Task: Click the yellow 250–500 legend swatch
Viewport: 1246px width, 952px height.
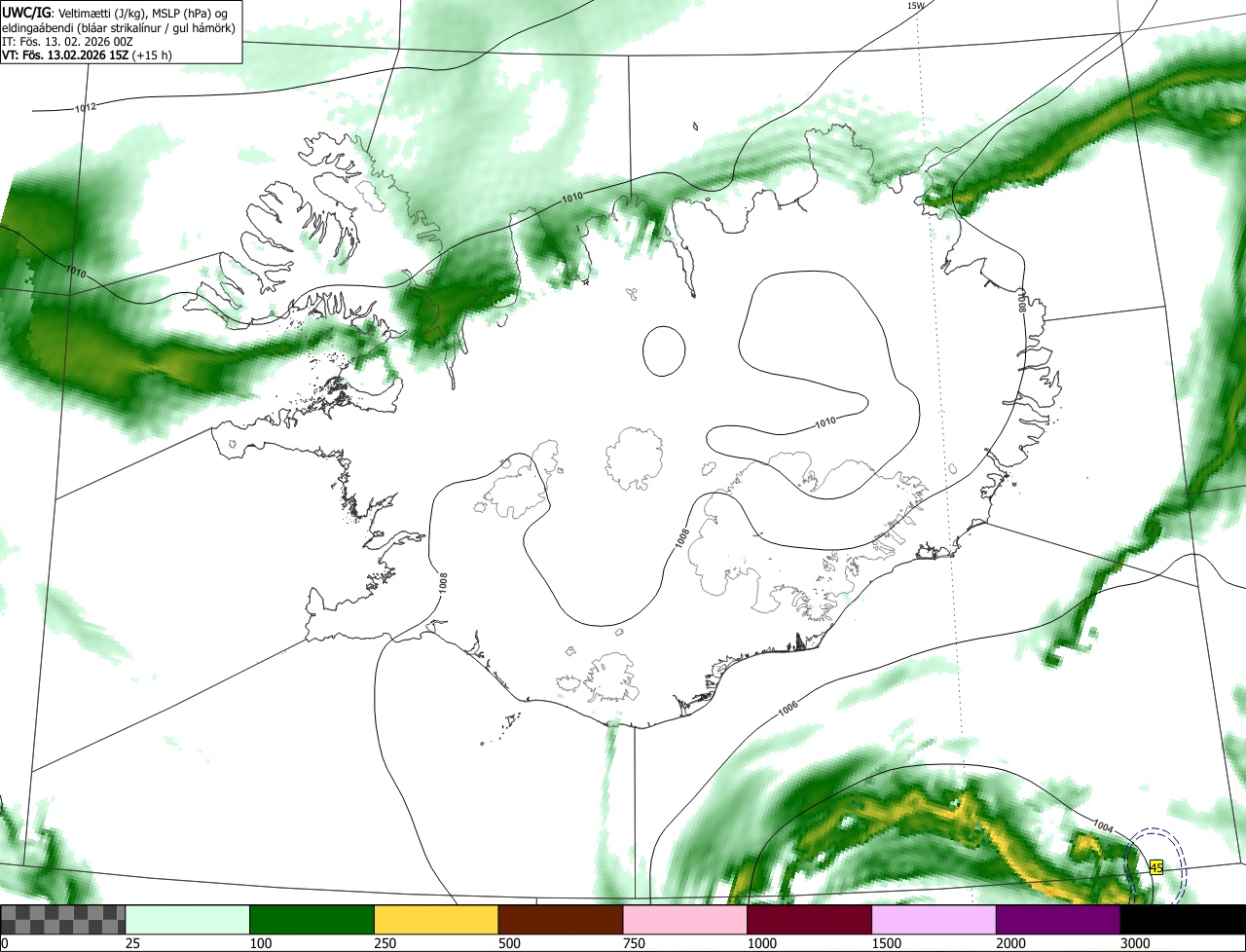Action: [x=436, y=920]
